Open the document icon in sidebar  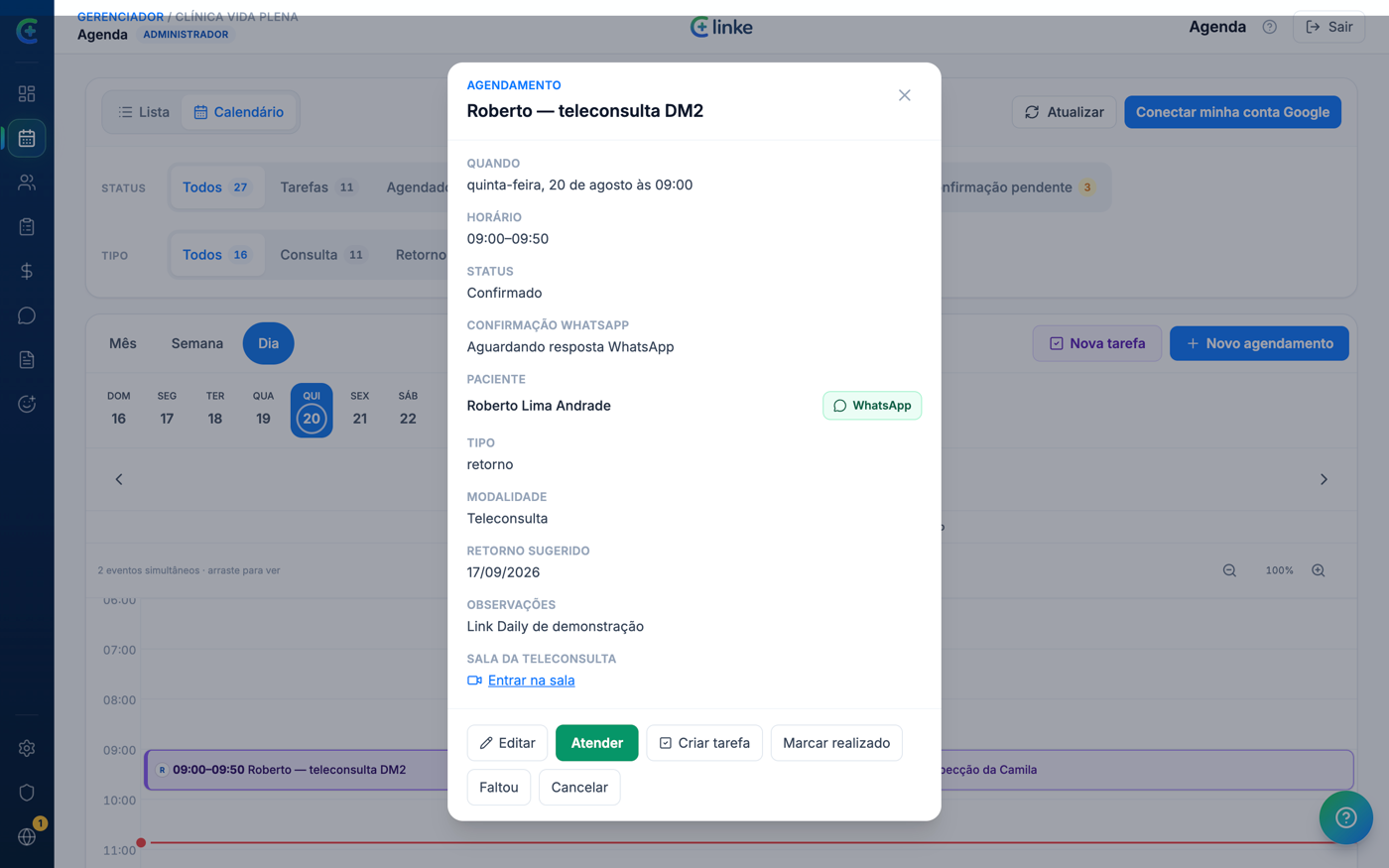[x=27, y=359]
